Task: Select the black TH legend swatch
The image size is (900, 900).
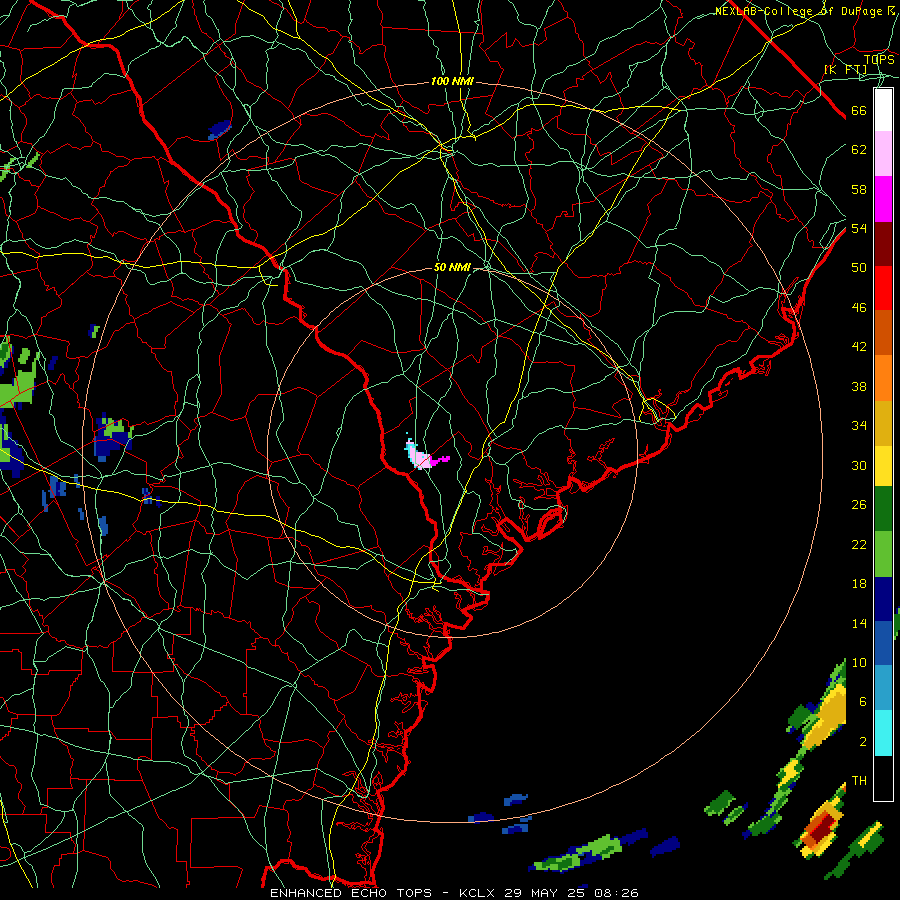Action: click(x=883, y=778)
